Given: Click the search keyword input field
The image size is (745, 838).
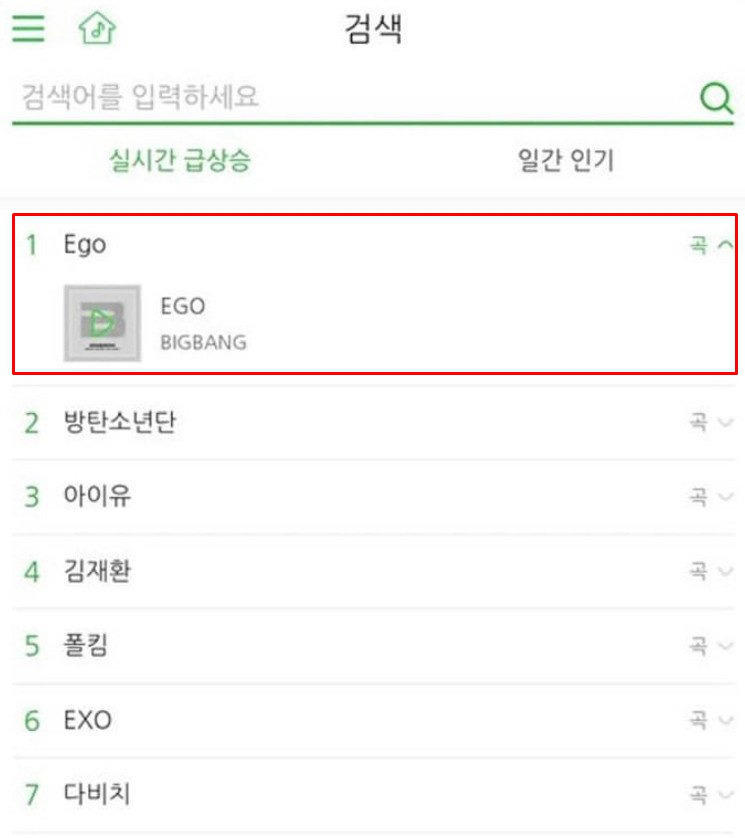Looking at the screenshot, I should tap(353, 97).
